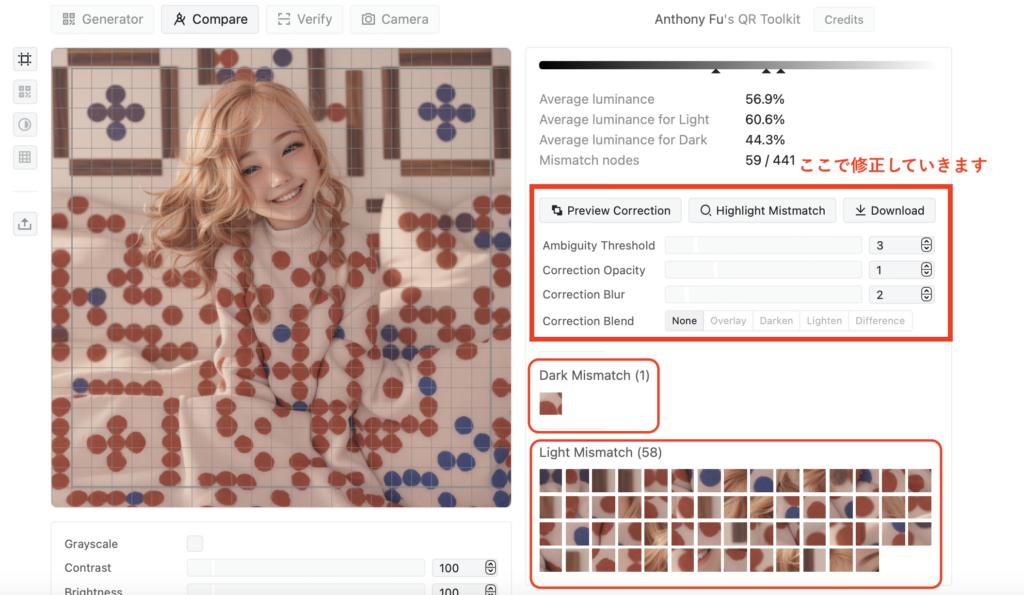Select Difference correction blend option
Image resolution: width=1024 pixels, height=595 pixels.
click(x=880, y=321)
